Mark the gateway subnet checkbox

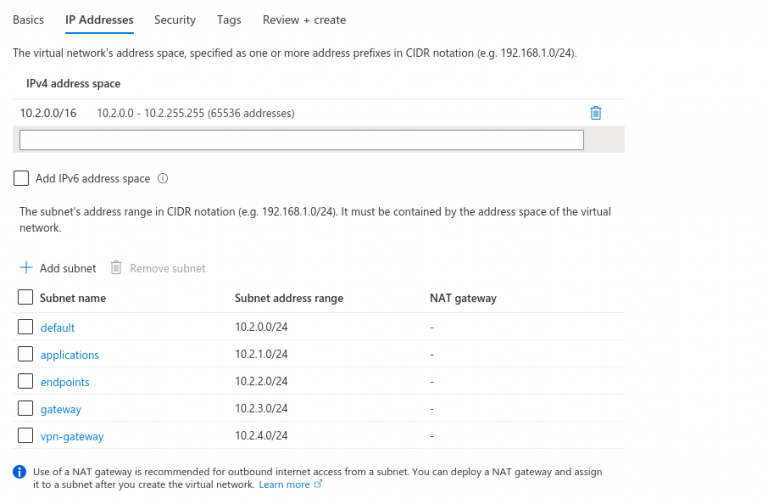pyautogui.click(x=25, y=408)
